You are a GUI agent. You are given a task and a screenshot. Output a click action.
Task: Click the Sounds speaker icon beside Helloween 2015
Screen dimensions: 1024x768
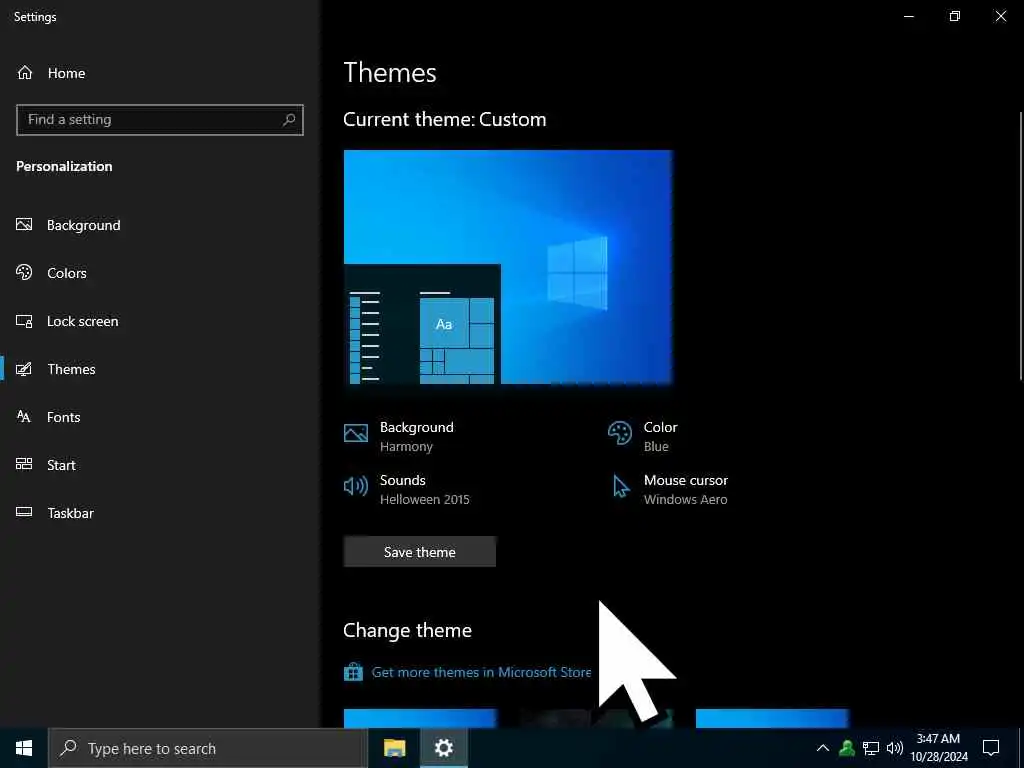pyautogui.click(x=356, y=486)
